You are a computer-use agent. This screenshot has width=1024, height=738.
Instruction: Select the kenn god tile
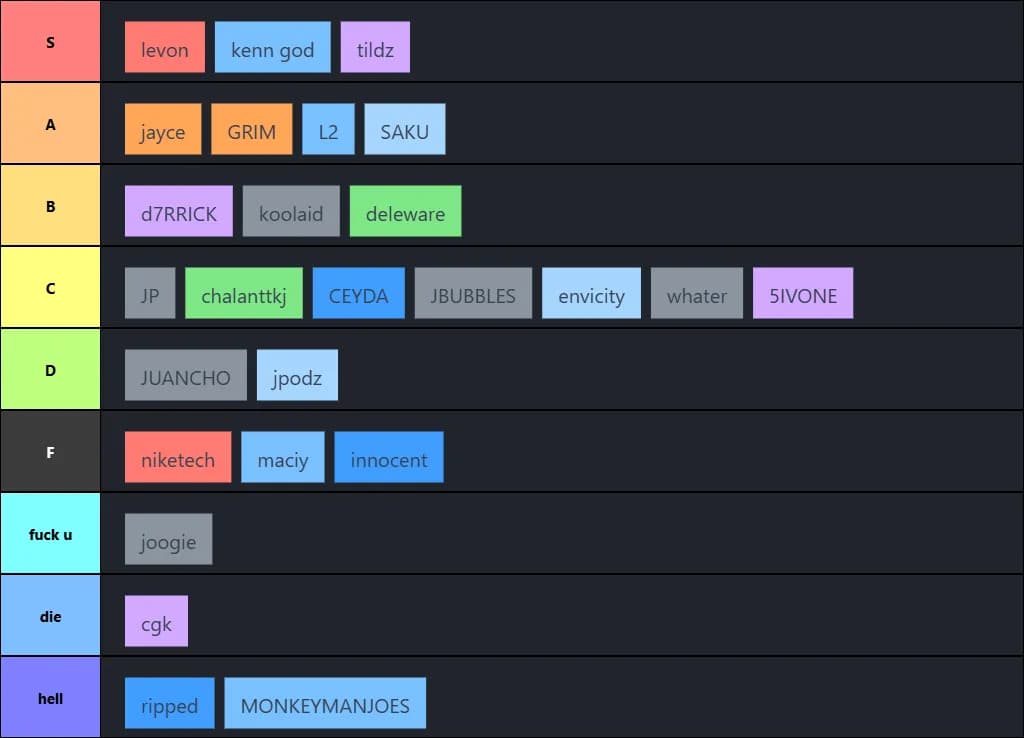(272, 47)
